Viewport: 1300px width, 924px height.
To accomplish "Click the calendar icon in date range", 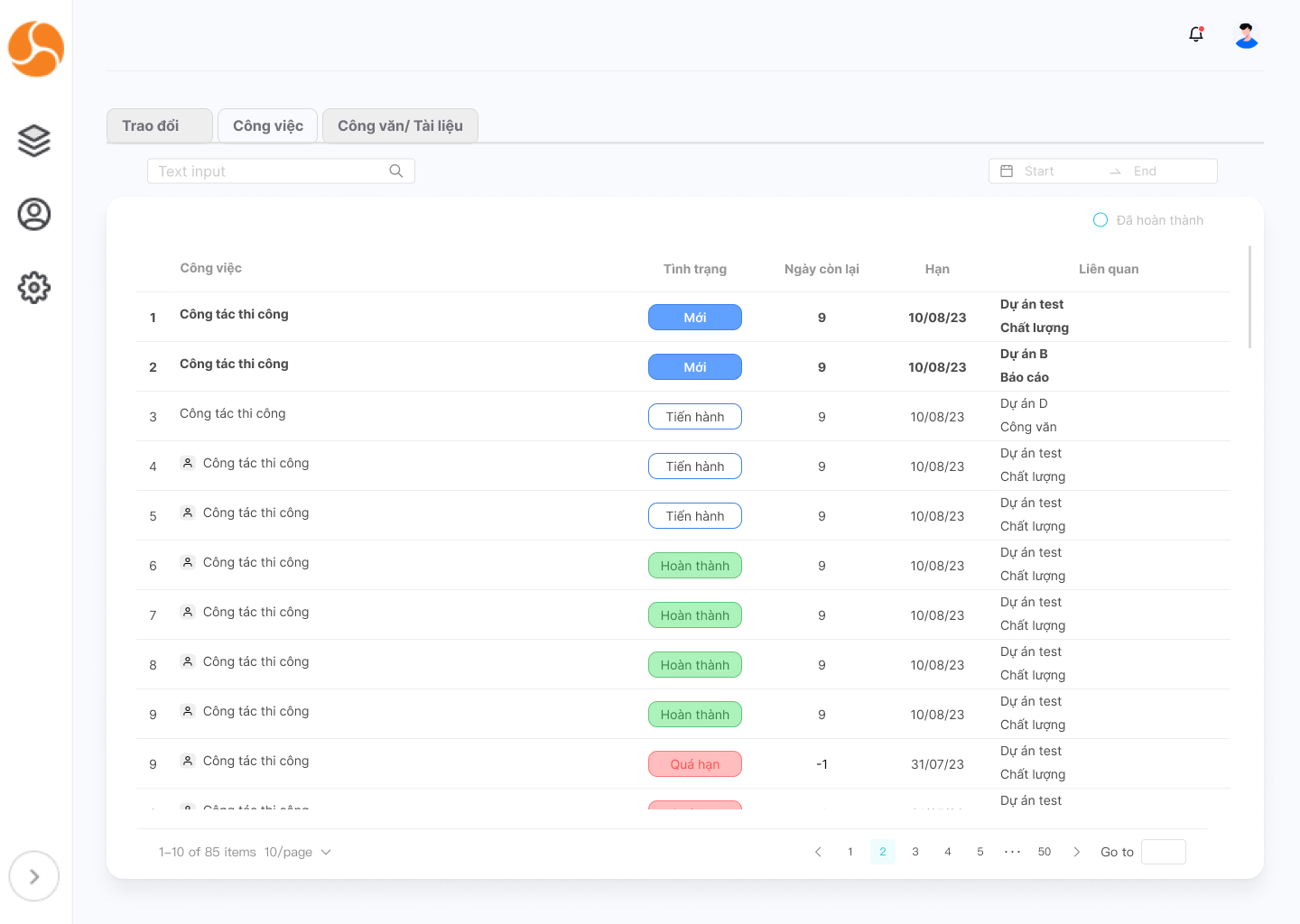I will click(x=1007, y=171).
